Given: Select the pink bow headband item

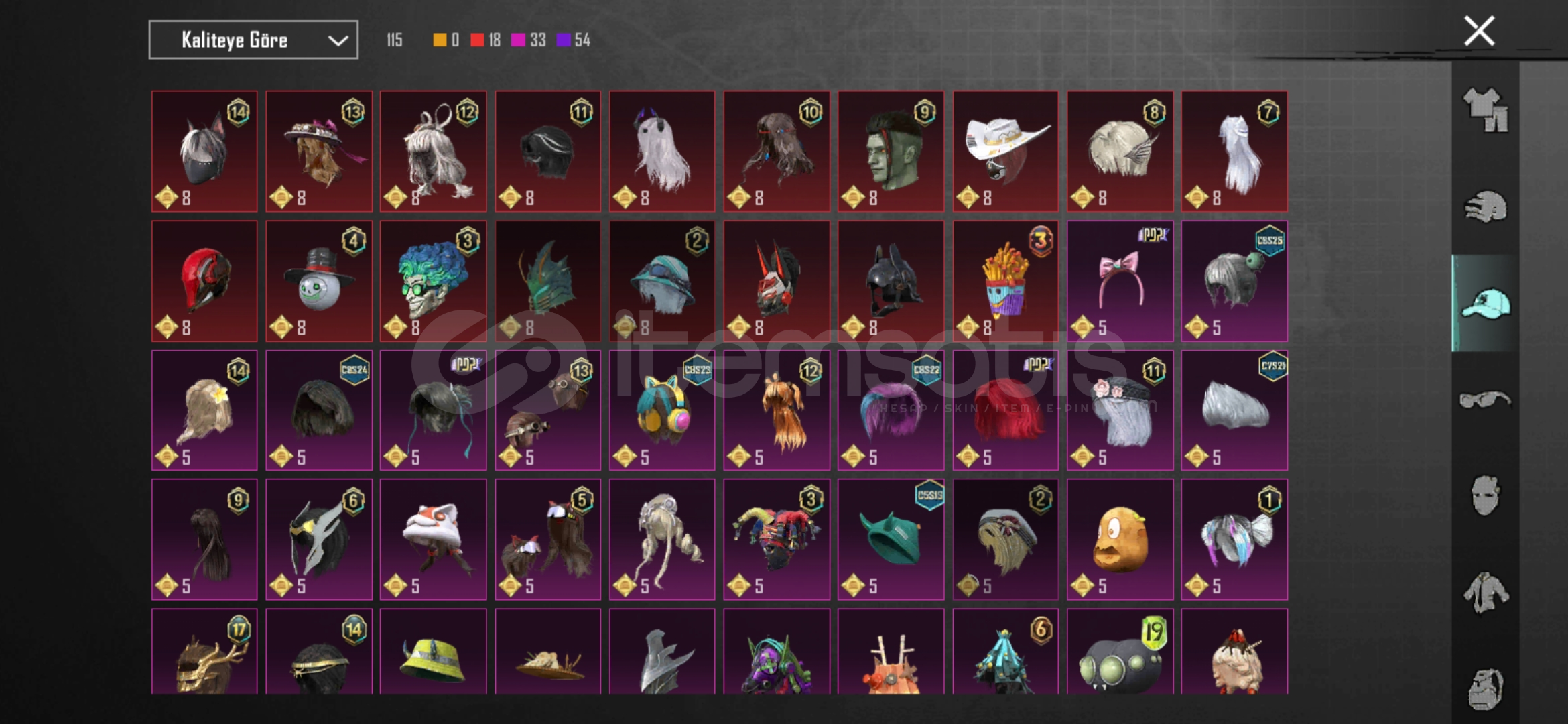Looking at the screenshot, I should (x=1120, y=281).
